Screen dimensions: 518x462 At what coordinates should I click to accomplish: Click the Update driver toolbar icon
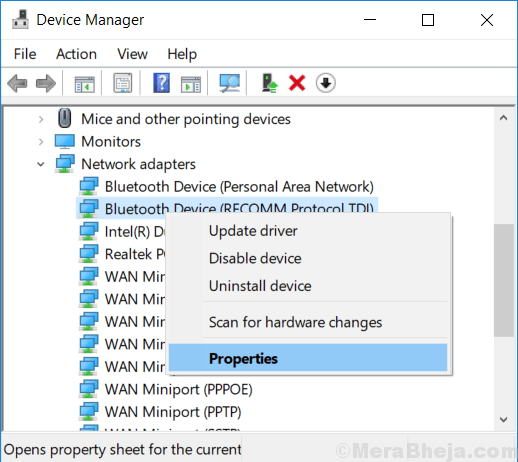[x=269, y=83]
